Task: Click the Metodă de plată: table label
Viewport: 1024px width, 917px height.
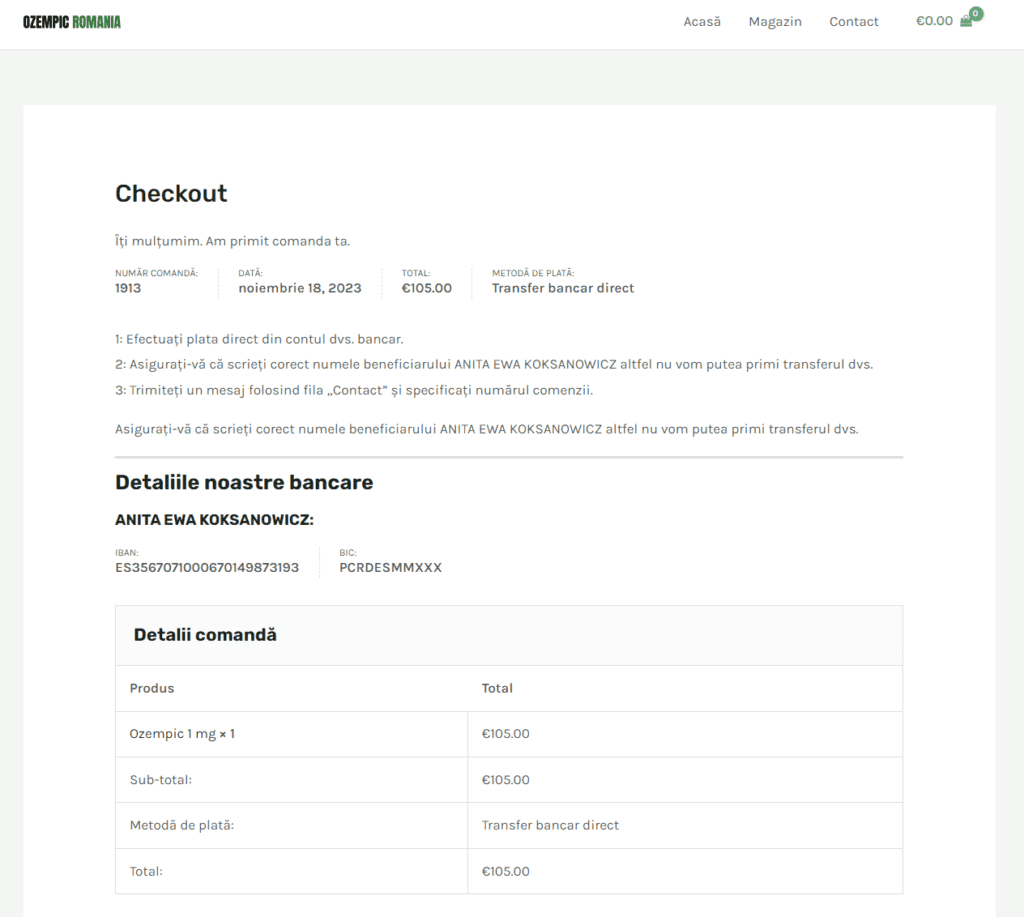Action: (182, 826)
